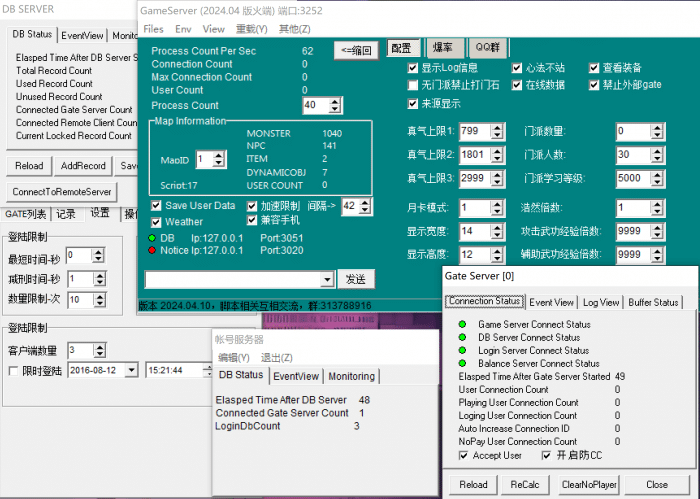Switch to Buffer Status tab

[653, 302]
